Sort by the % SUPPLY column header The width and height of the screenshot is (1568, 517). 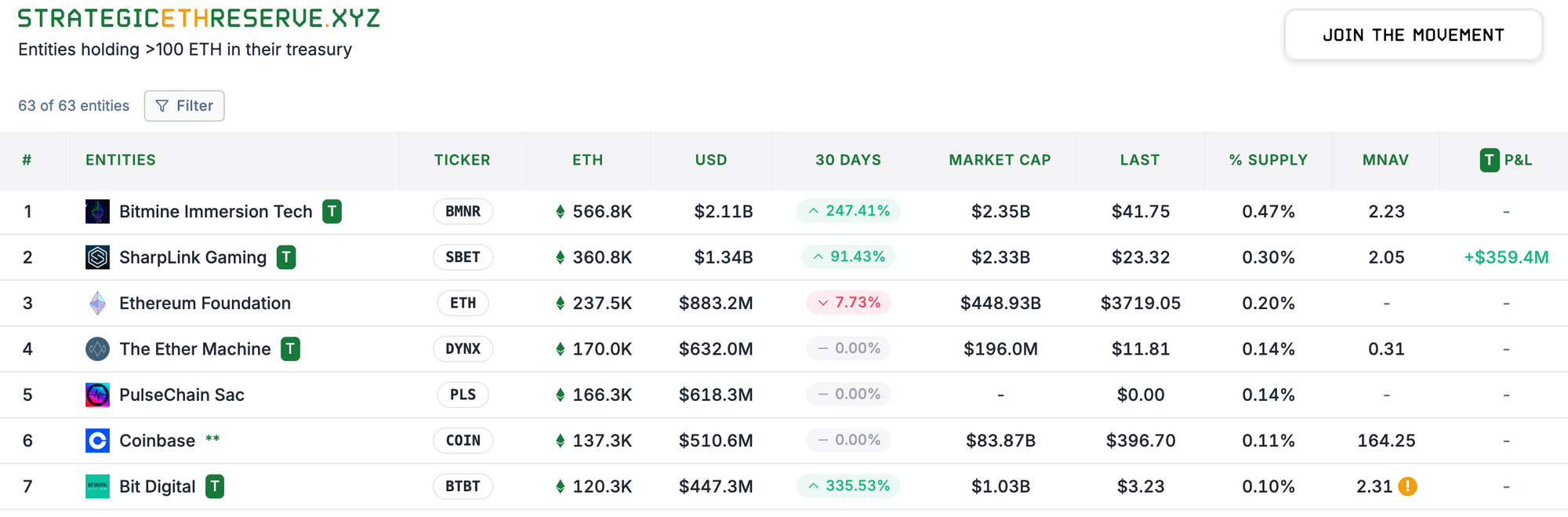pyautogui.click(x=1269, y=160)
